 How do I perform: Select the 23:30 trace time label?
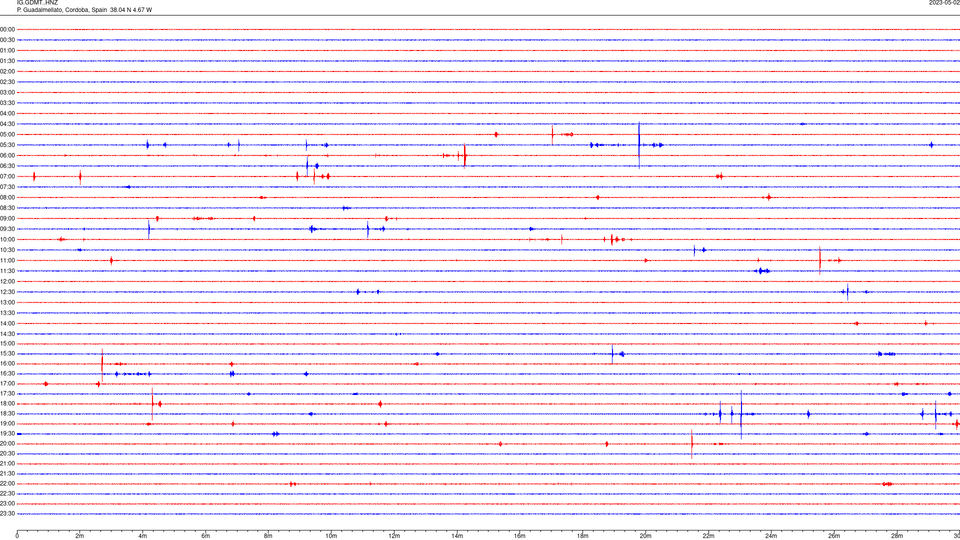pyautogui.click(x=7, y=514)
